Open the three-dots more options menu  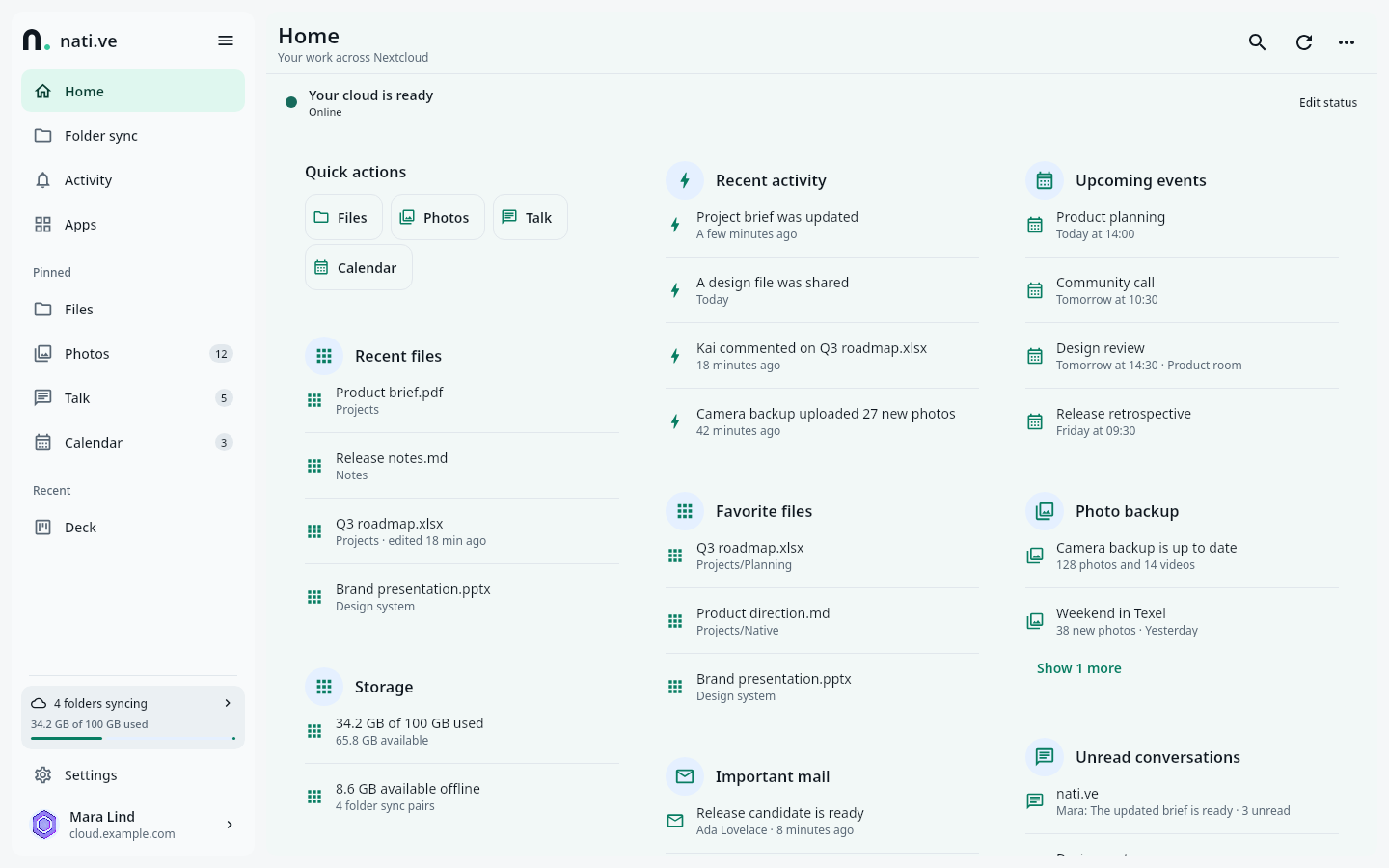tap(1347, 42)
